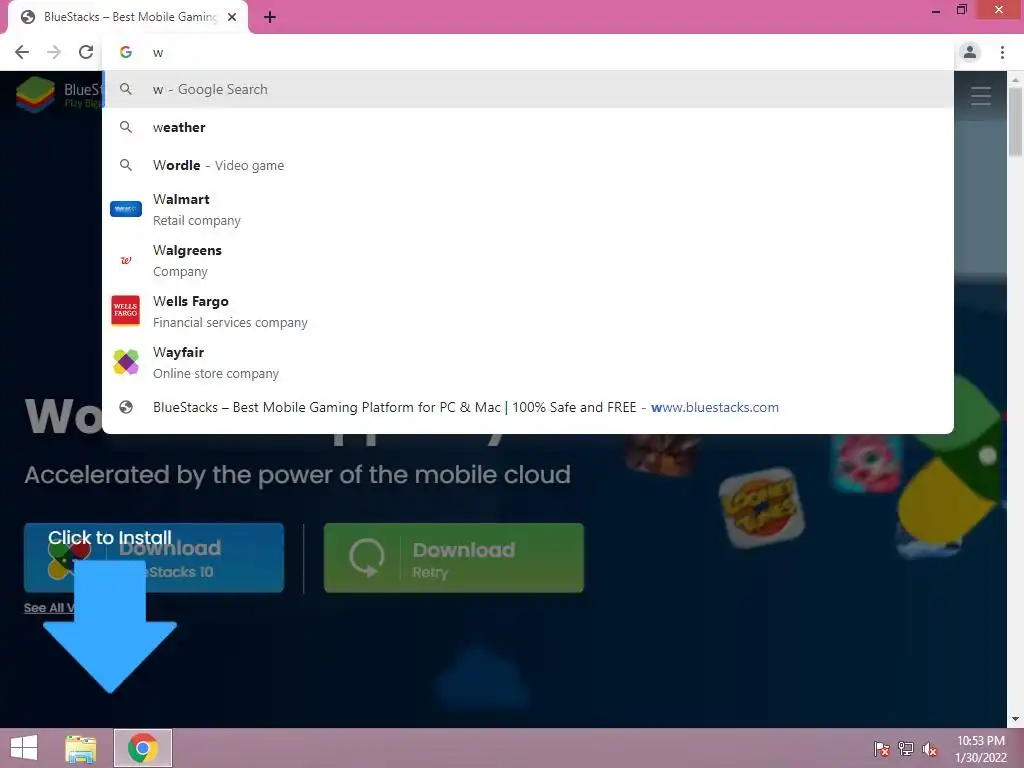Click the network tray icon
The image size is (1024, 768).
click(x=906, y=749)
